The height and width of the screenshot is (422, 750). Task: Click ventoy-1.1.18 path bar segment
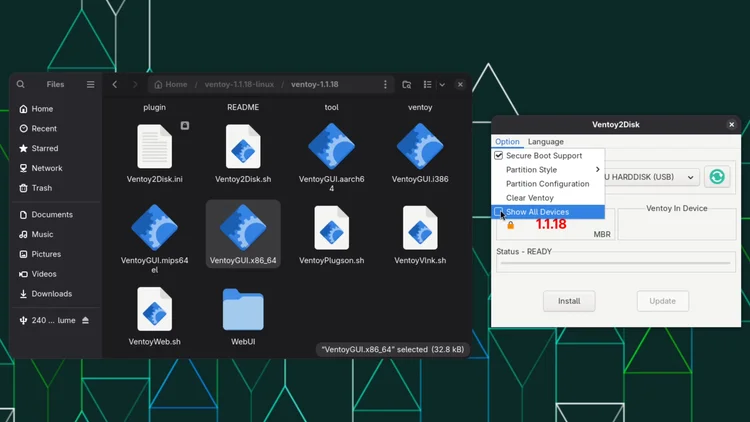point(315,84)
